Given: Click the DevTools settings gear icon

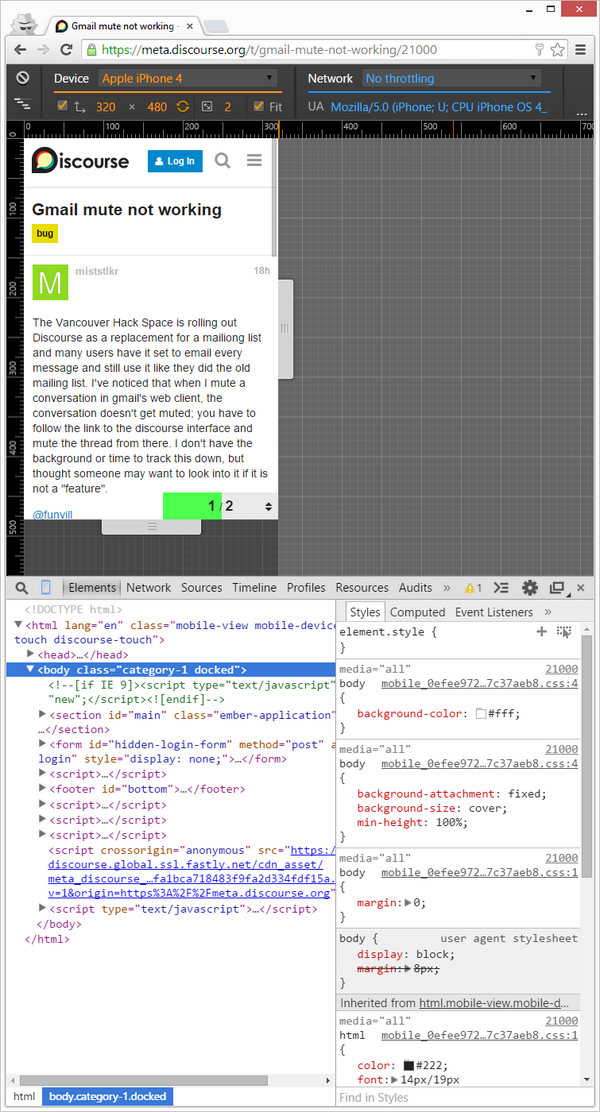Looking at the screenshot, I should pos(530,588).
